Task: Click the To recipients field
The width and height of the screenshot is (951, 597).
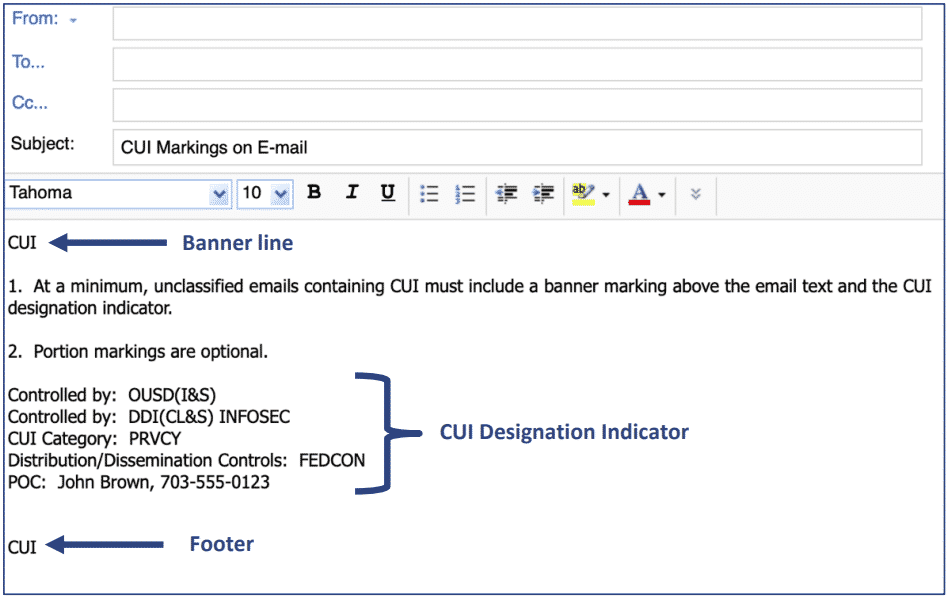Action: pyautogui.click(x=517, y=64)
